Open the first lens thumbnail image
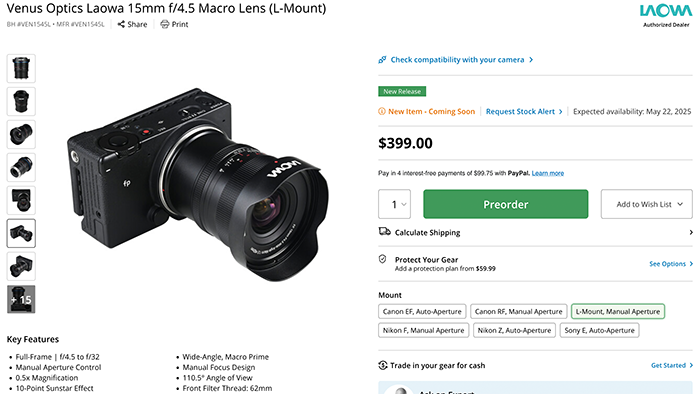This screenshot has height=394, width=700. pos(21,68)
